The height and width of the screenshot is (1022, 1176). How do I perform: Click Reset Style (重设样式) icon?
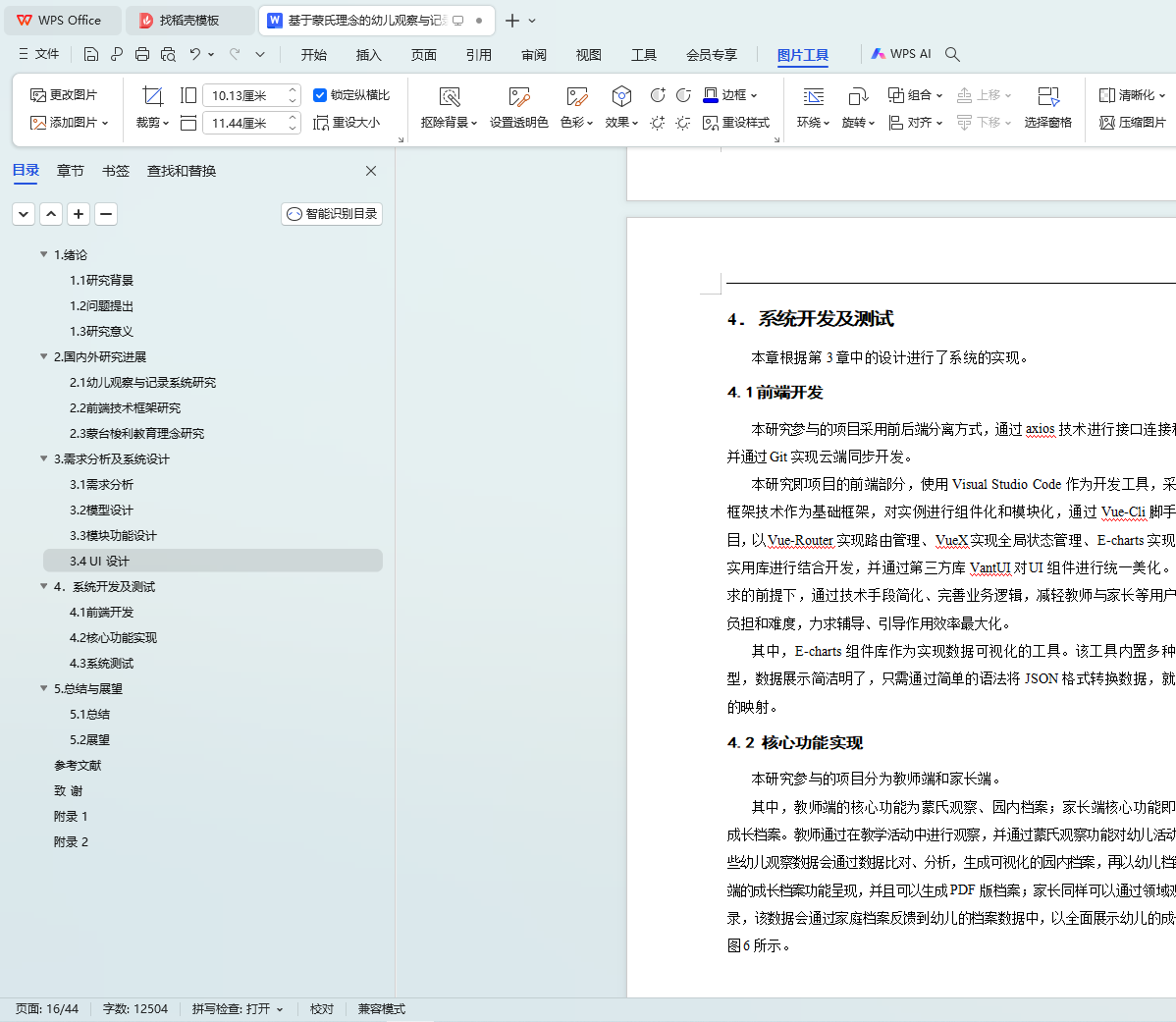(x=736, y=122)
